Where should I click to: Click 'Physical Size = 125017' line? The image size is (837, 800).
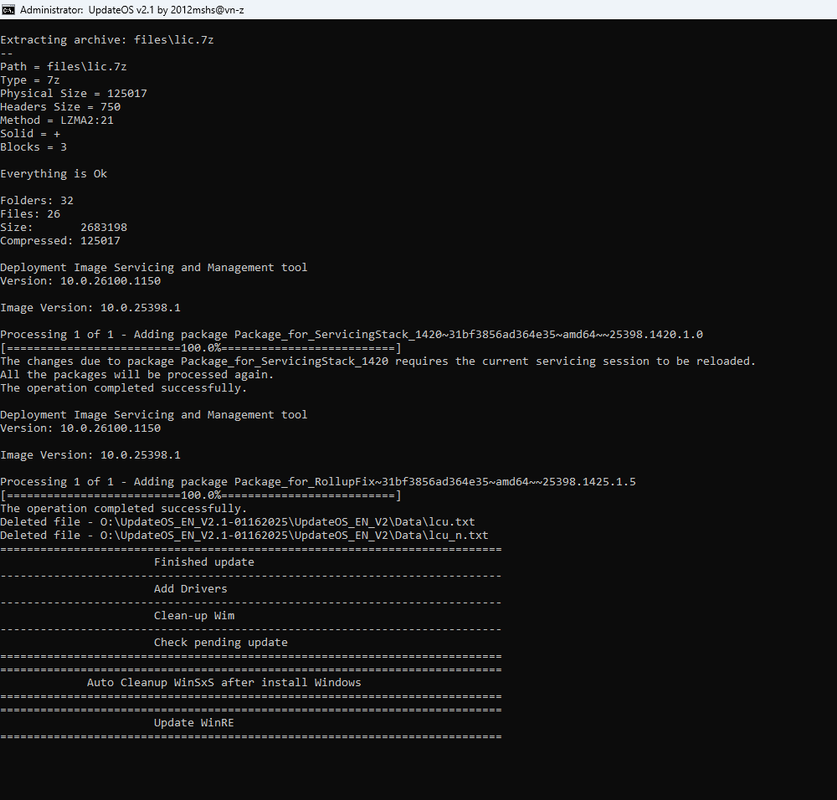74,93
